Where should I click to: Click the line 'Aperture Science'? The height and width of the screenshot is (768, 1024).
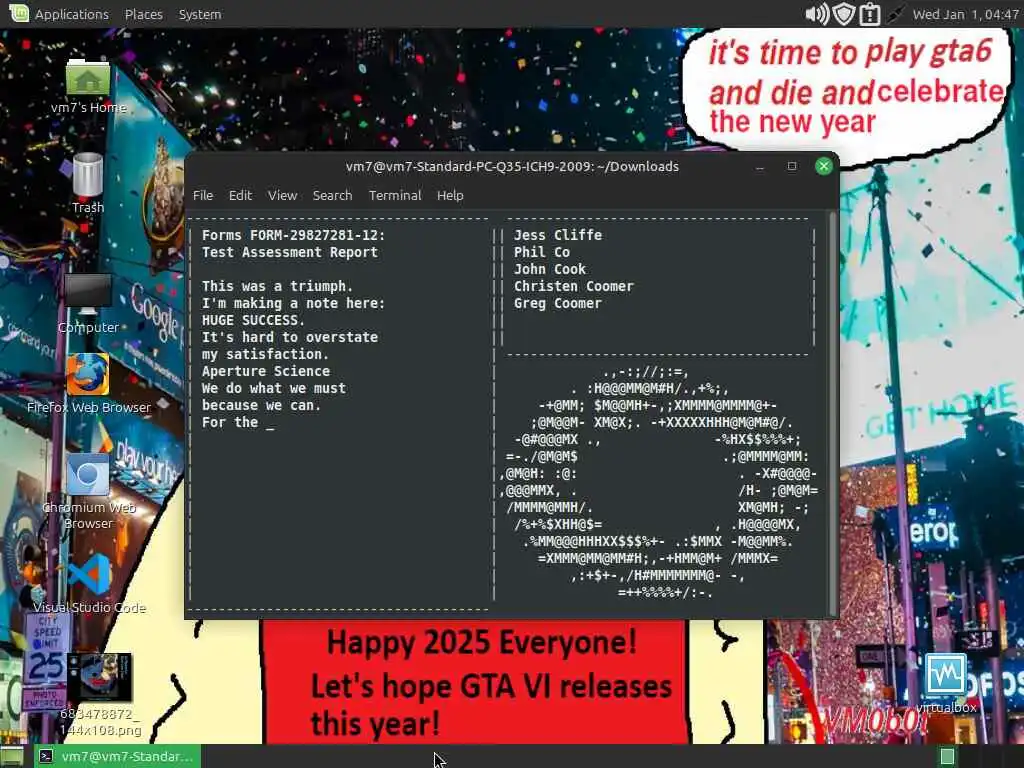click(x=265, y=371)
